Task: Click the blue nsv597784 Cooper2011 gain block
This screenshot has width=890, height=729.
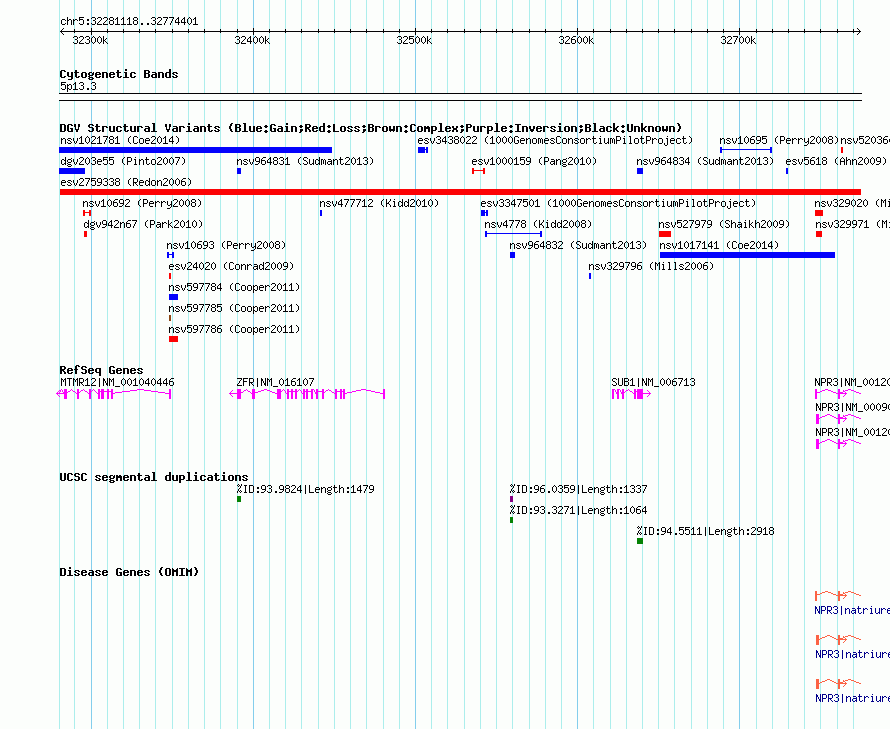Action: pos(173,297)
